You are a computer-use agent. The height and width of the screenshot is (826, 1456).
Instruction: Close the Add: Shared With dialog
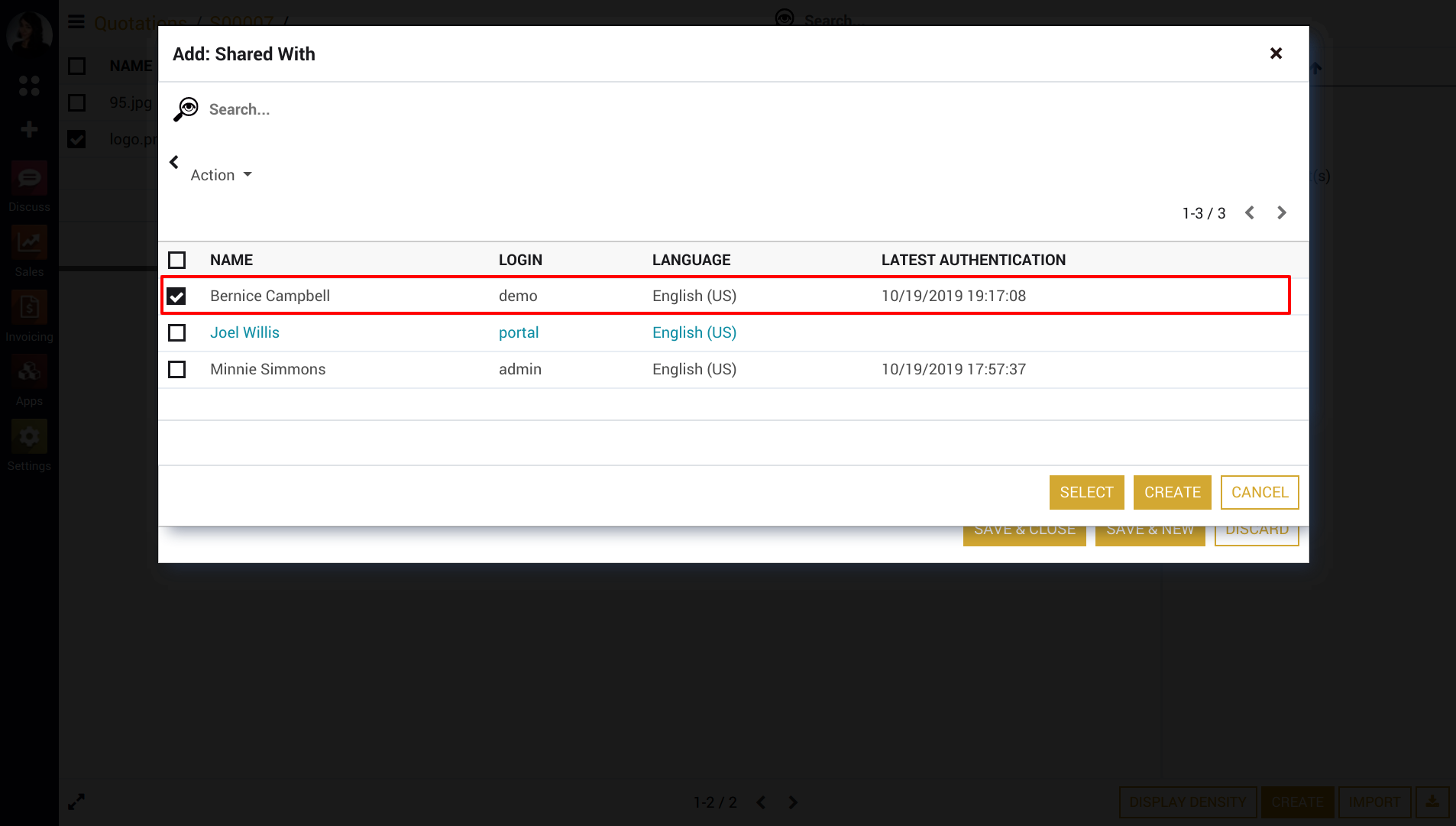point(1276,53)
